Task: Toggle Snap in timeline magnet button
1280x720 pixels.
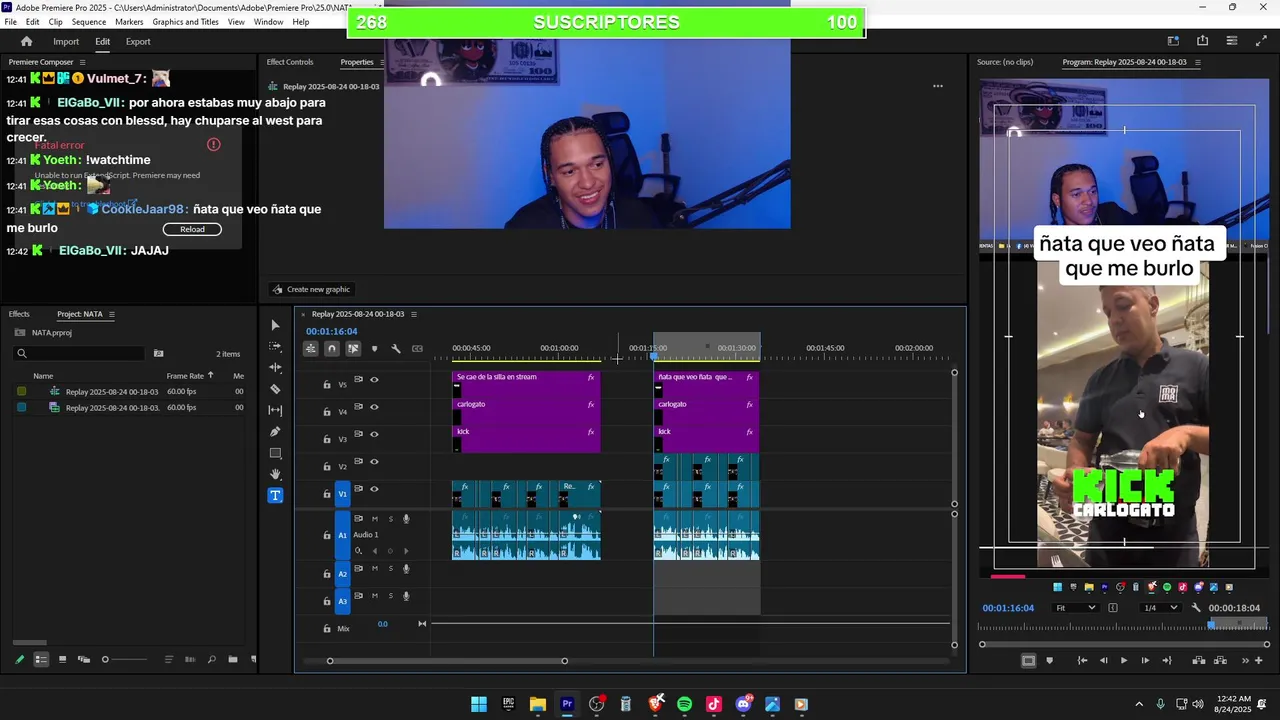Action: (332, 348)
